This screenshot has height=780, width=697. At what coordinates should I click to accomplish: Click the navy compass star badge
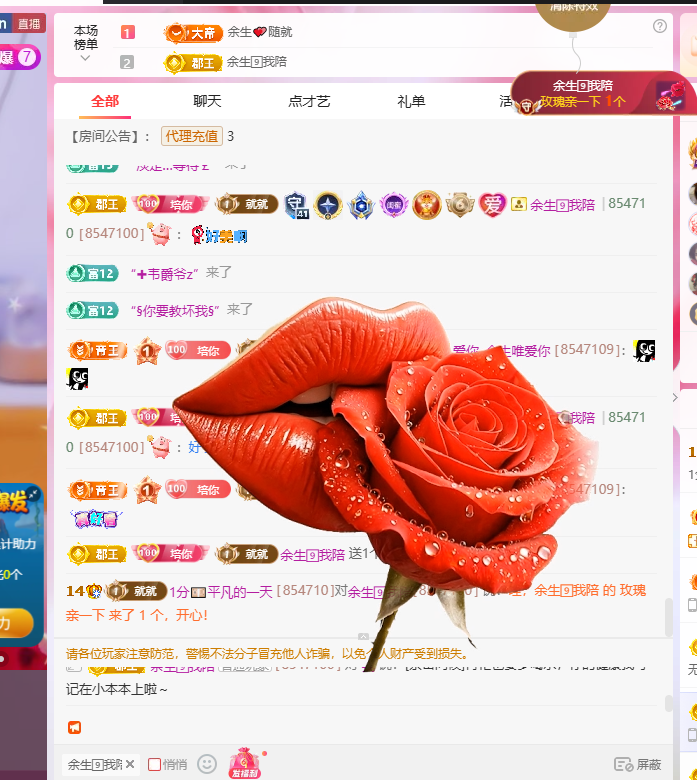point(328,205)
